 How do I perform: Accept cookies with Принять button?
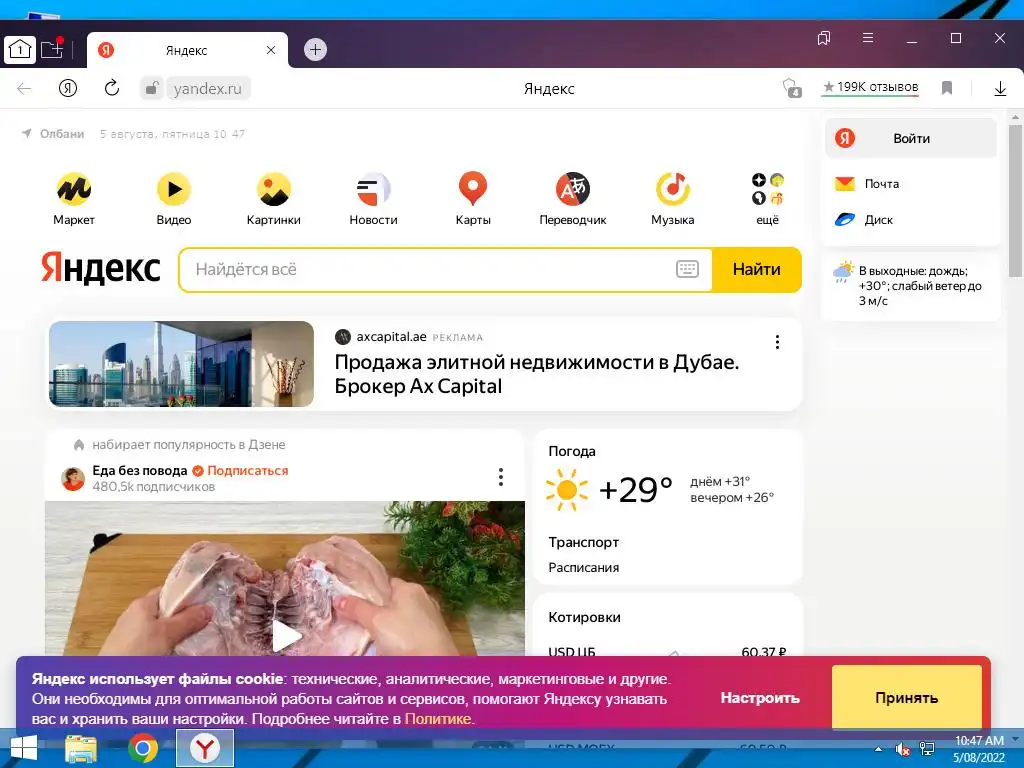906,697
